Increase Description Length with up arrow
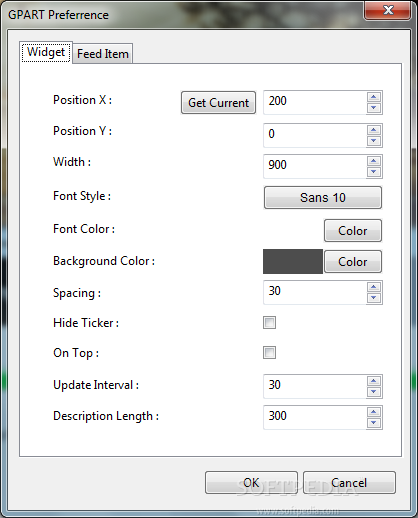 point(374,412)
